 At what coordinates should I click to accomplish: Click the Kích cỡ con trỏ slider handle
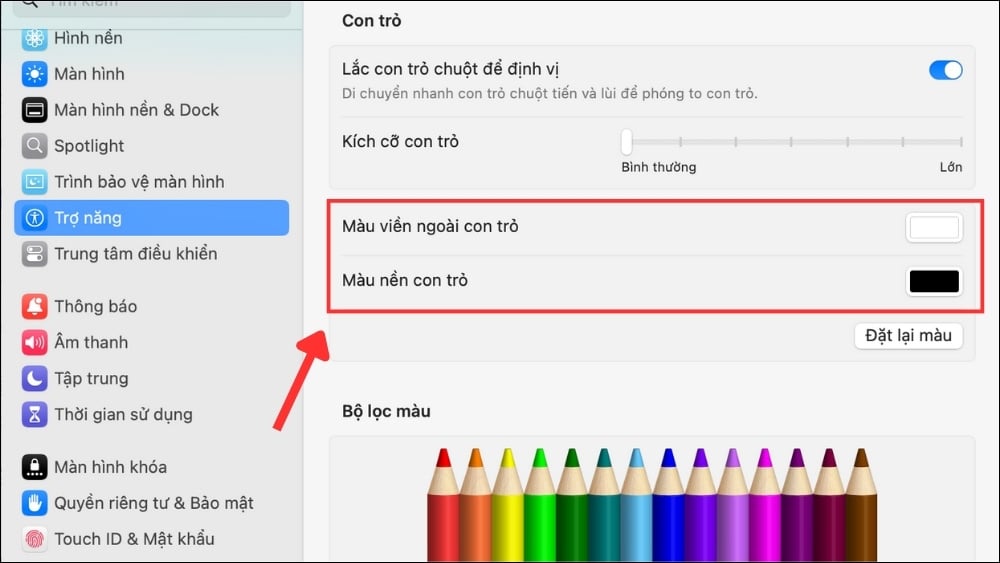click(626, 141)
